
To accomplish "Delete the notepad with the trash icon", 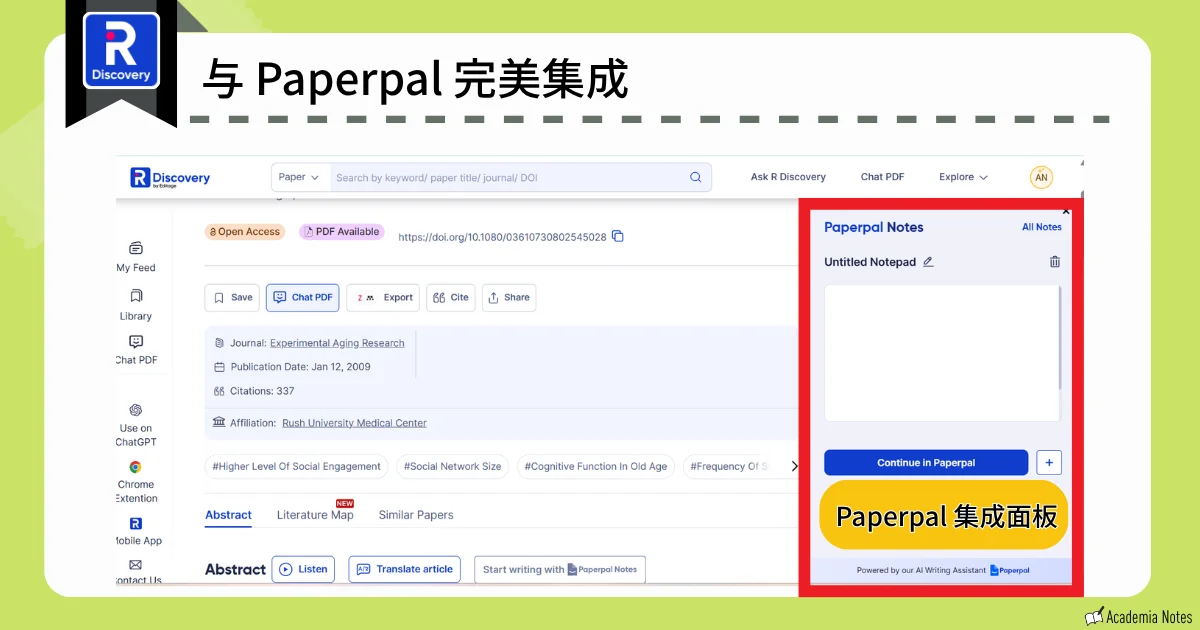I will click(x=1055, y=262).
